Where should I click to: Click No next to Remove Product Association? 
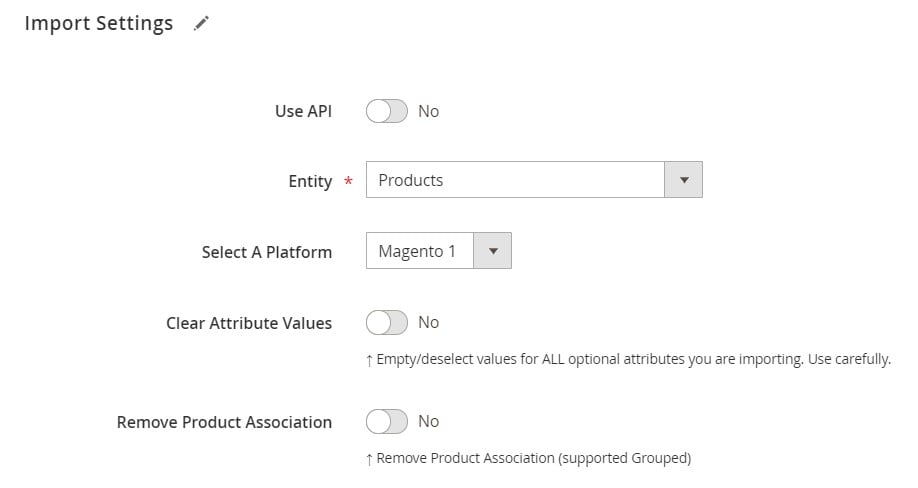[428, 421]
